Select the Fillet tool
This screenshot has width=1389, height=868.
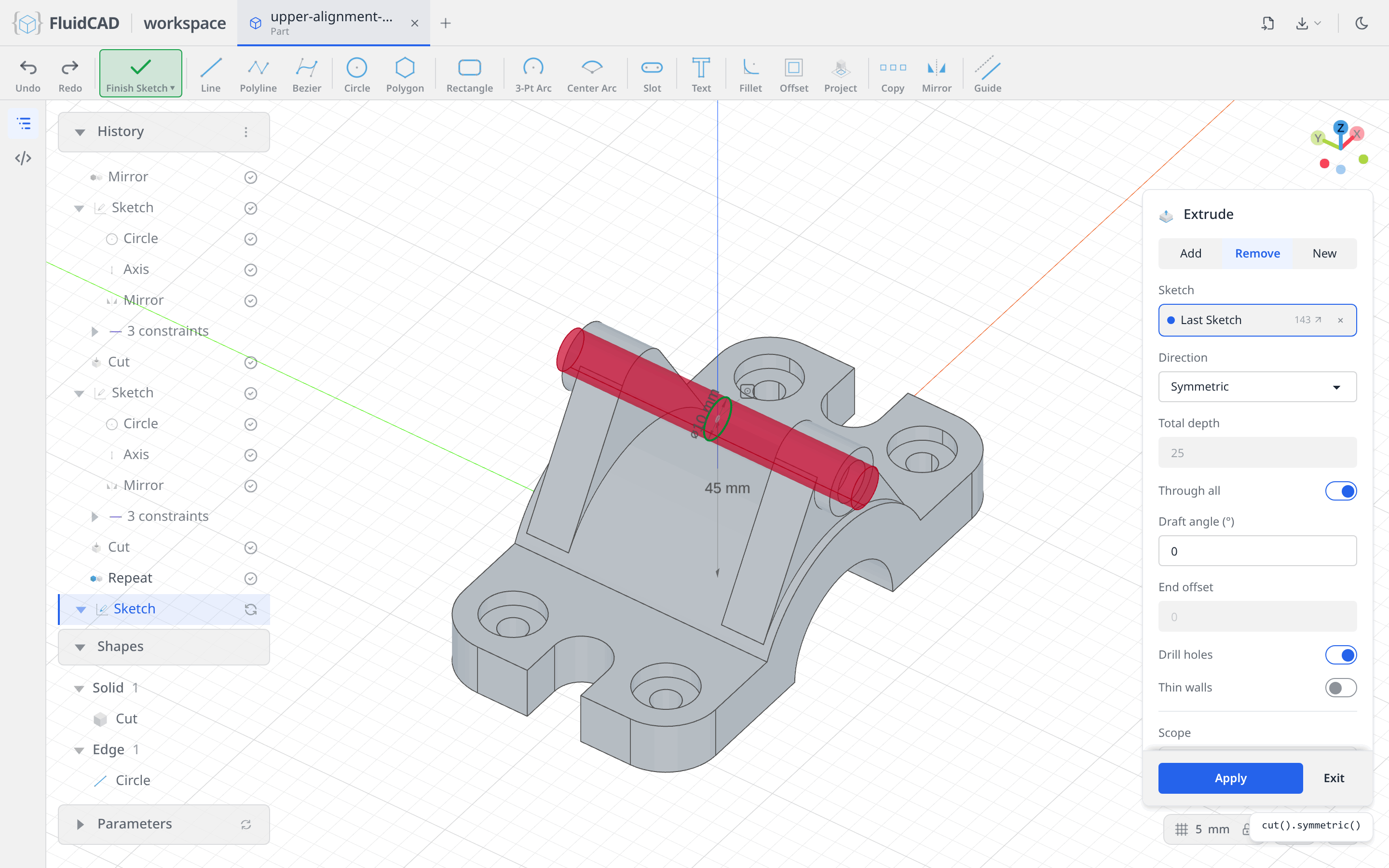[750, 74]
